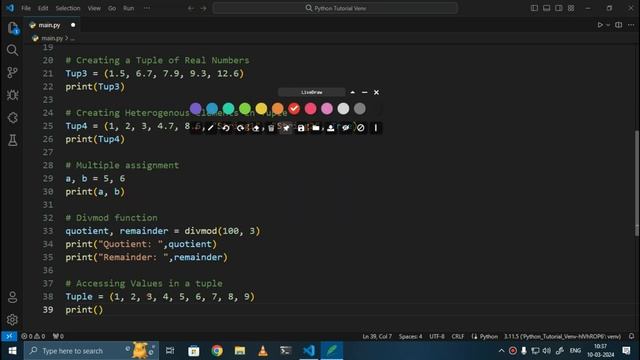This screenshot has height=360, width=640.
Task: Open the status bar notifications bell
Action: (x=631, y=336)
